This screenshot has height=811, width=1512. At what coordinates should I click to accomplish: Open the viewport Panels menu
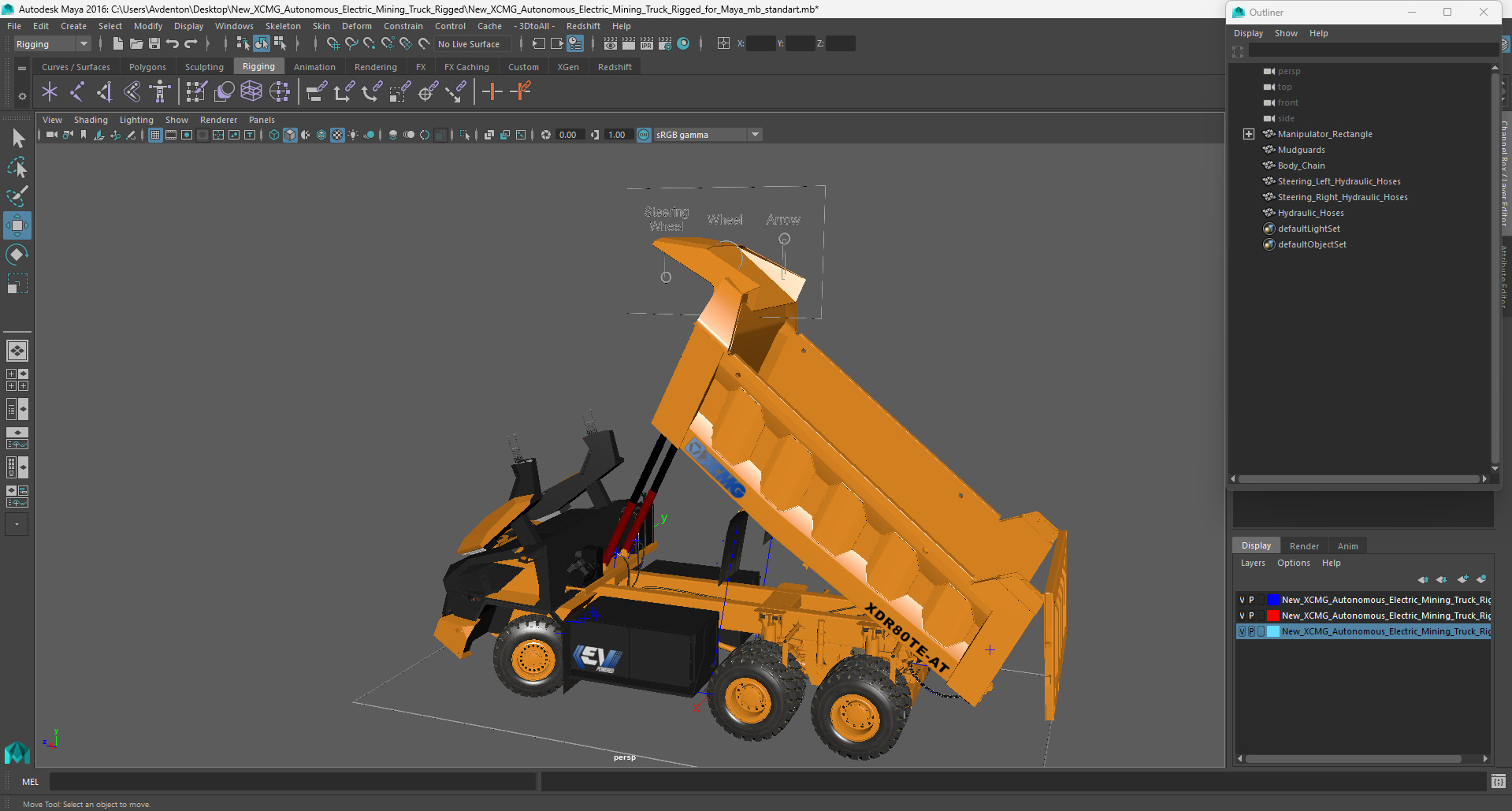(x=262, y=120)
